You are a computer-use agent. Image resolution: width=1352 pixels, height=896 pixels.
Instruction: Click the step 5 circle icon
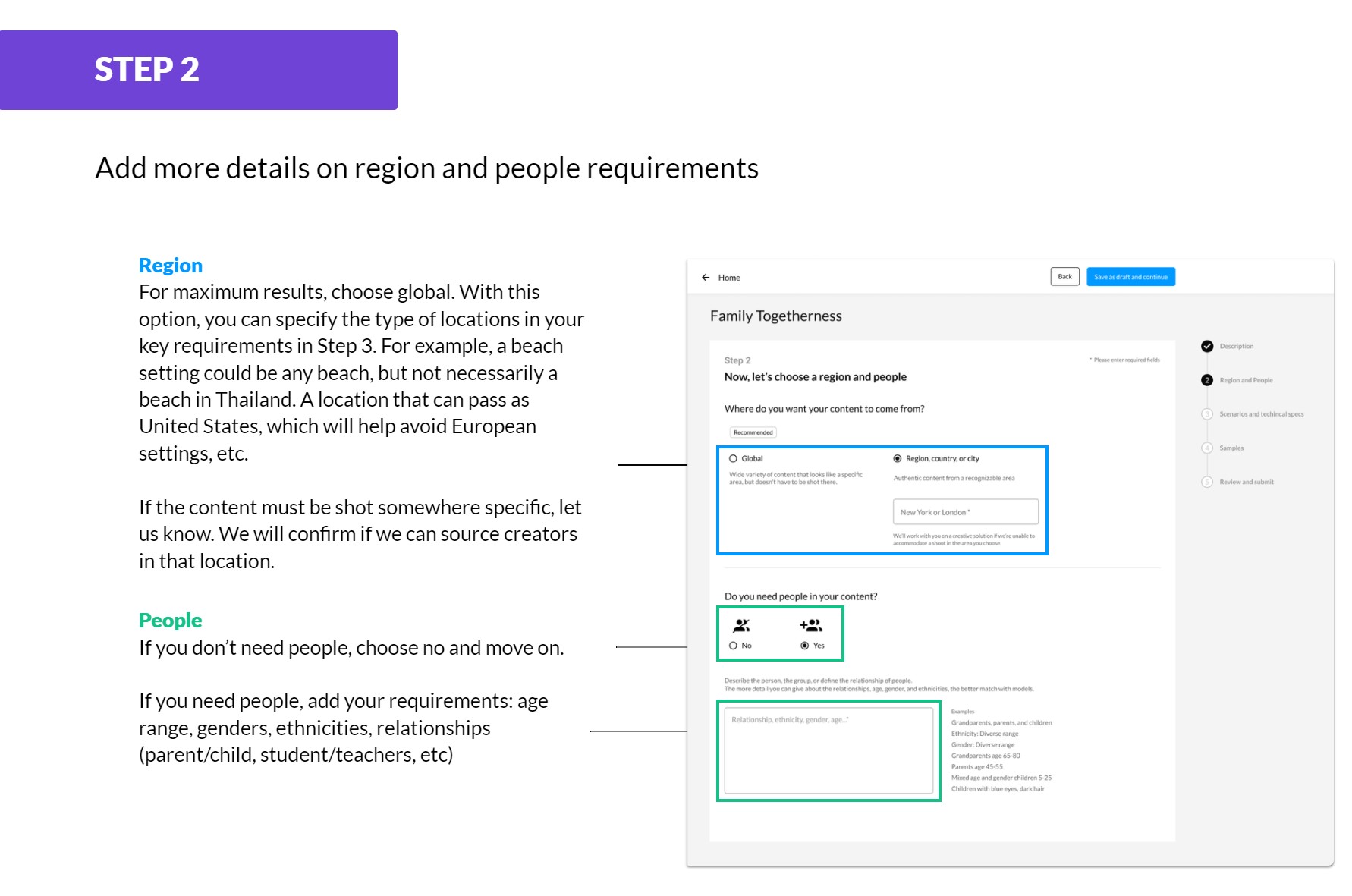click(x=1207, y=483)
